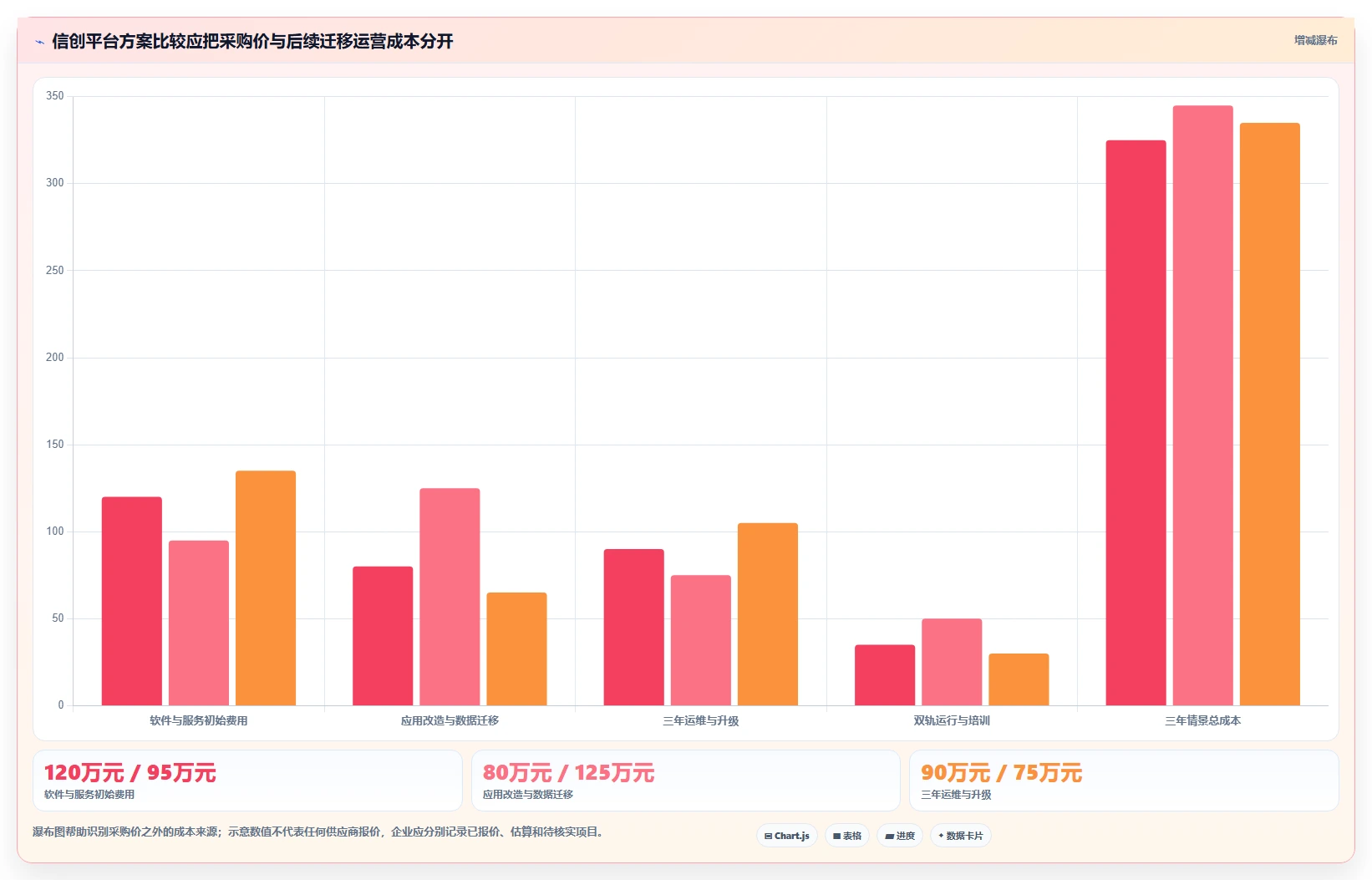Click the orange bar for 双轨运行与培训
The image size is (1372, 880).
point(1019,679)
